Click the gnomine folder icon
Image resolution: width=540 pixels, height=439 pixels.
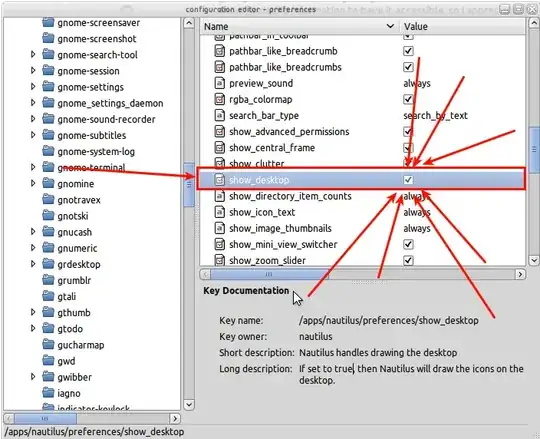pyautogui.click(x=48, y=184)
